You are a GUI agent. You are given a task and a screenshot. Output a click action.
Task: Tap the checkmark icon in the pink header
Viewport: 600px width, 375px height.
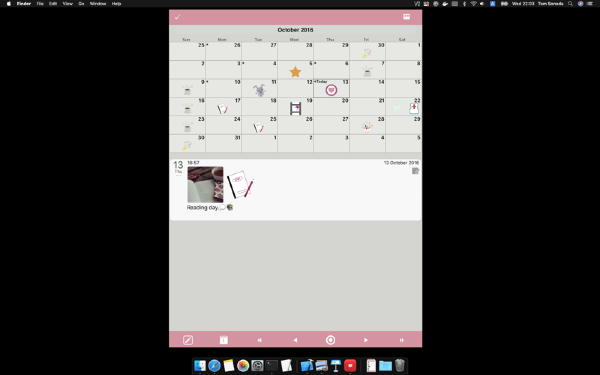tap(177, 17)
